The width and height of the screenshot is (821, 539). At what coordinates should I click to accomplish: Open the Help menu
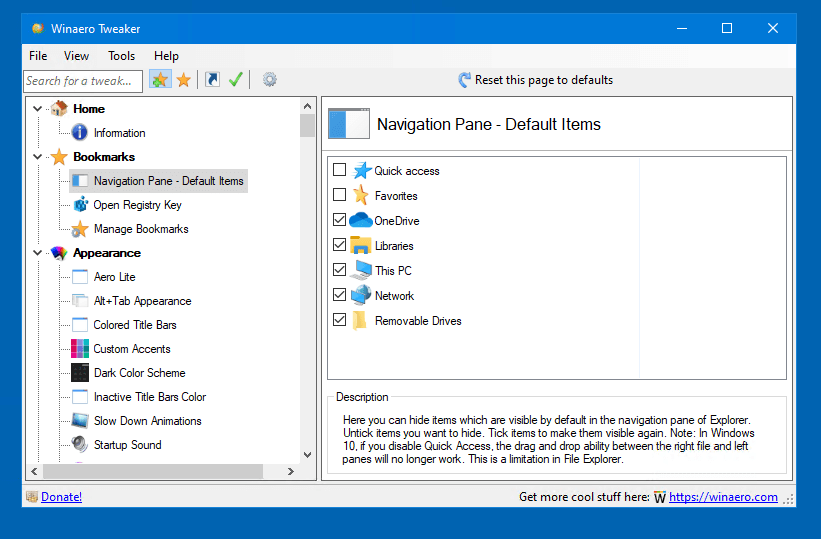point(166,56)
